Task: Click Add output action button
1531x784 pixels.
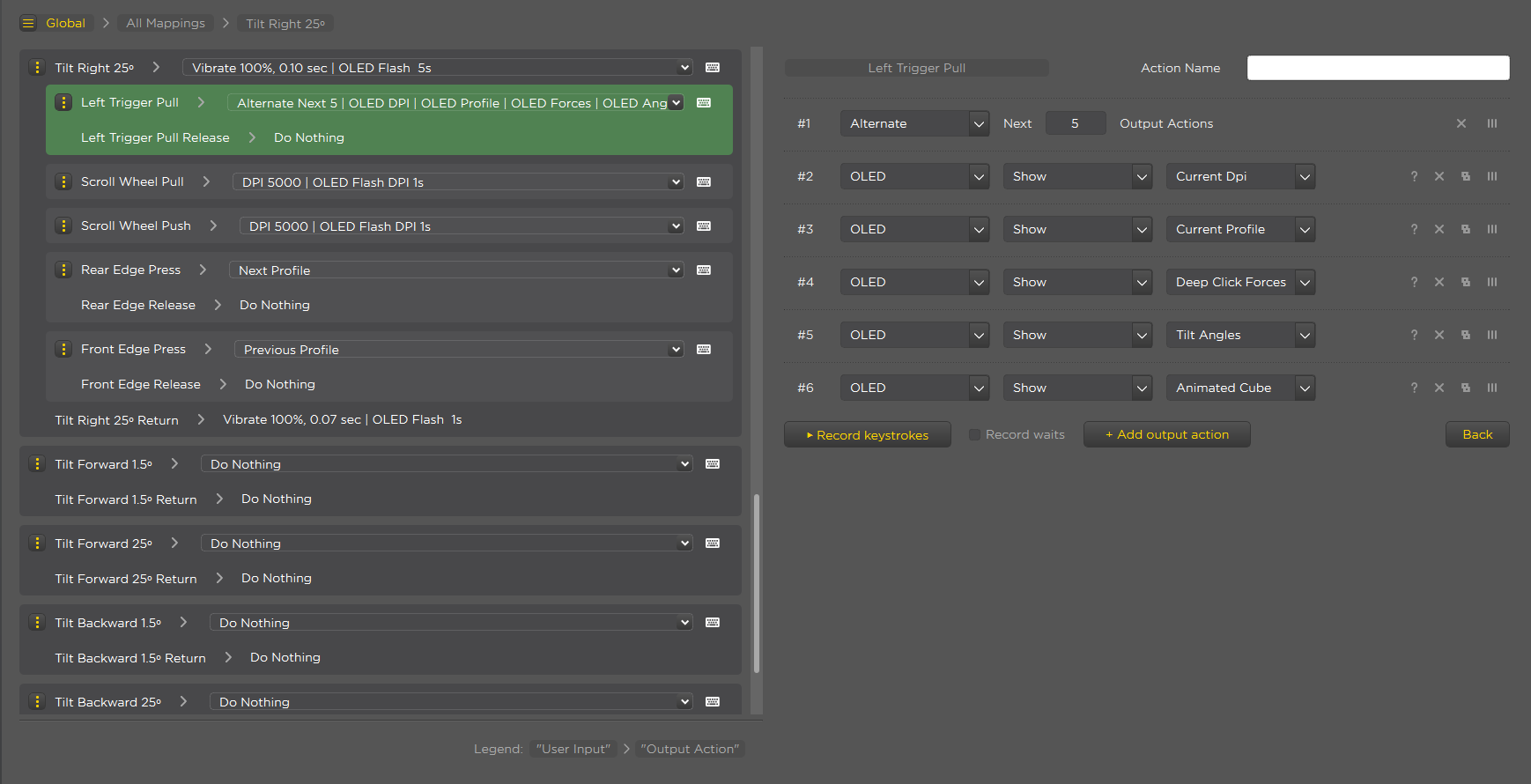Action: tap(1167, 434)
